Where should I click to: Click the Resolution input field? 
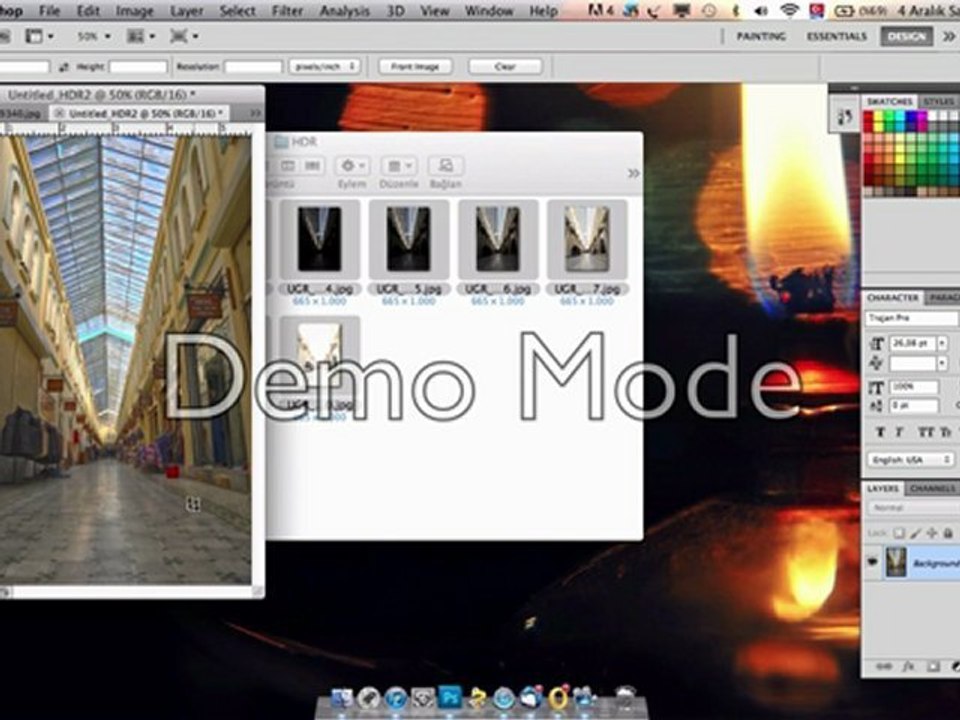[253, 66]
